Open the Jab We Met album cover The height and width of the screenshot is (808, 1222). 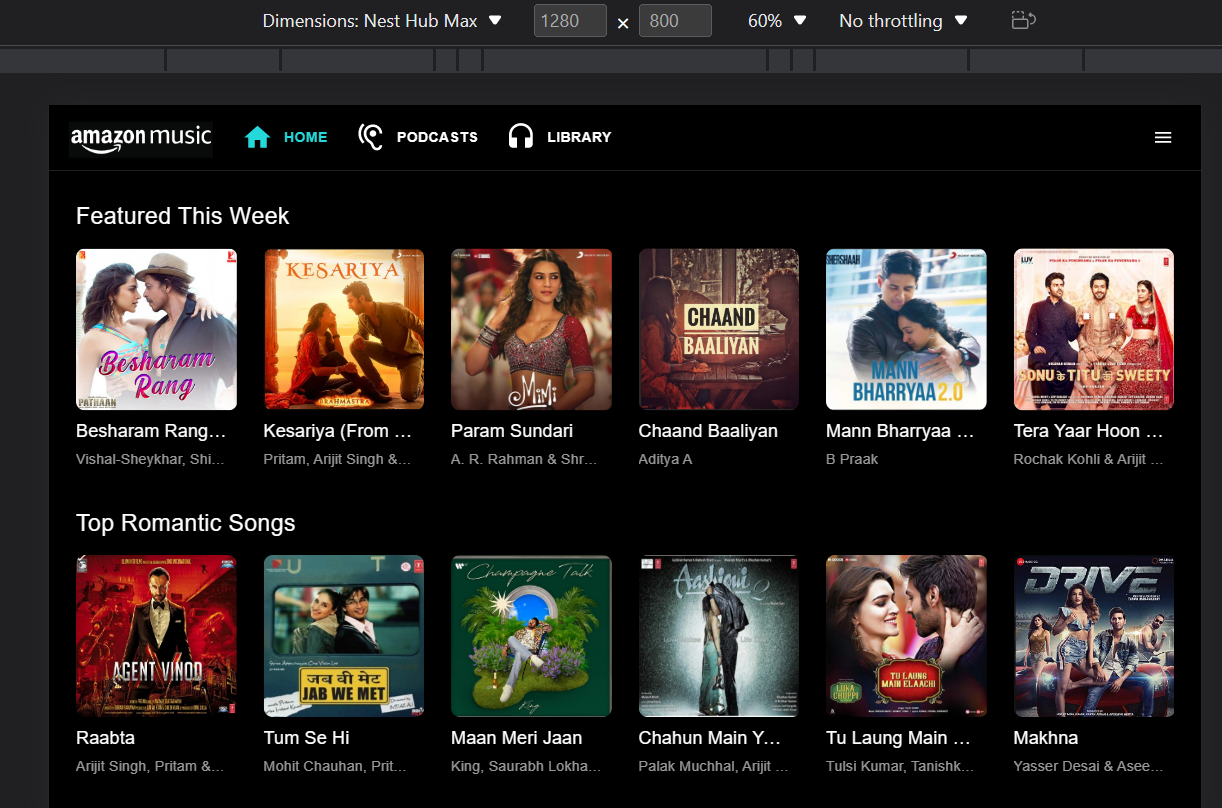[x=344, y=636]
